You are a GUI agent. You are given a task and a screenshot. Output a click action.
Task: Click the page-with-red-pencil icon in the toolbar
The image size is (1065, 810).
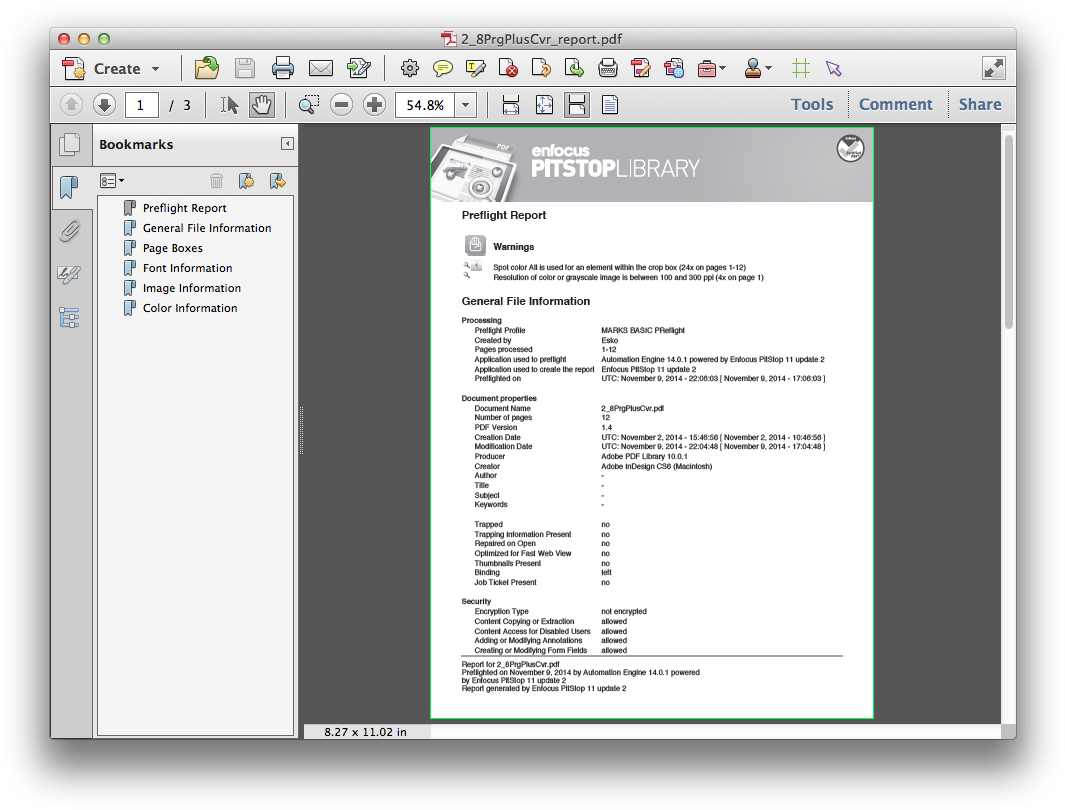coord(640,69)
